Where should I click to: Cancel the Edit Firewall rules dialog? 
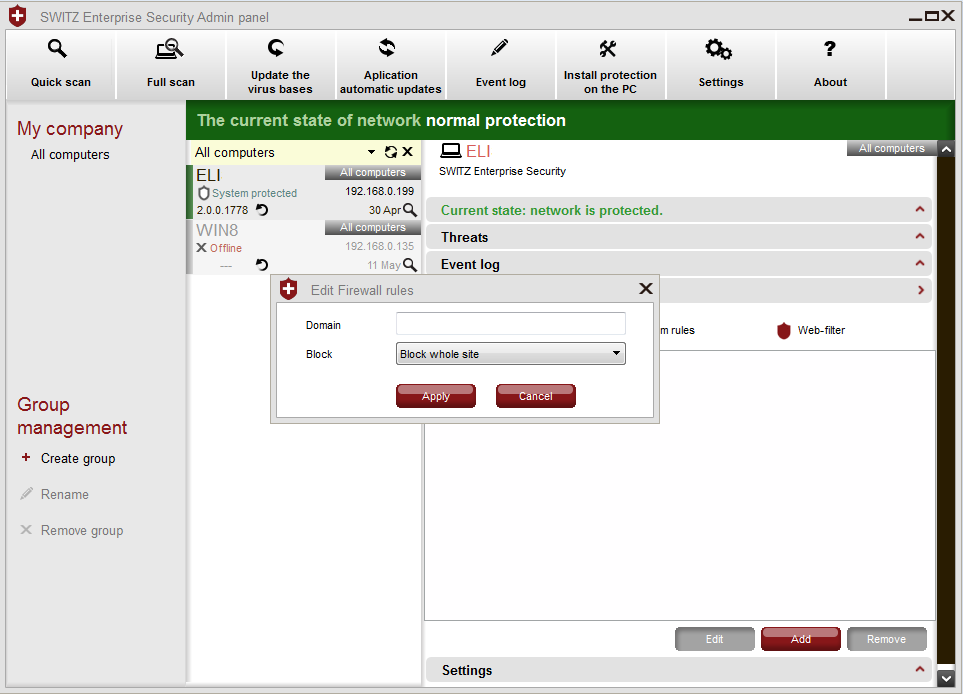pos(535,396)
